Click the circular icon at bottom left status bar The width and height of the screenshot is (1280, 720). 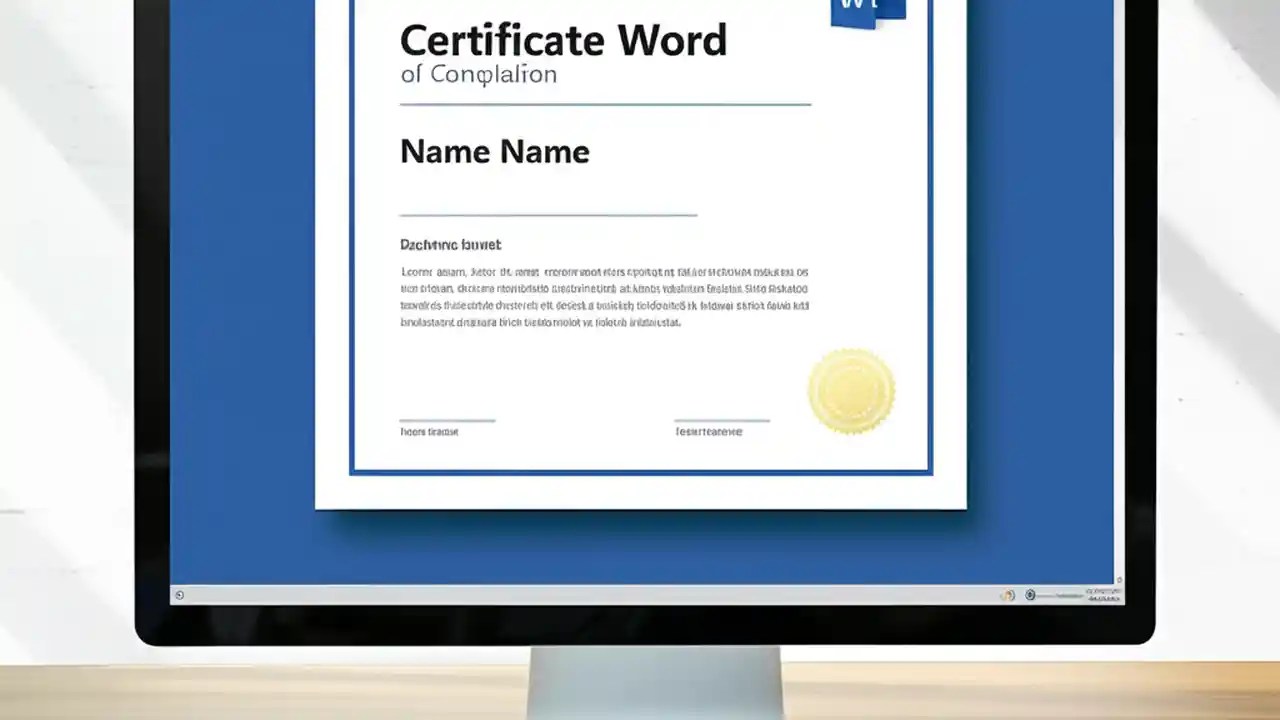pos(179,595)
